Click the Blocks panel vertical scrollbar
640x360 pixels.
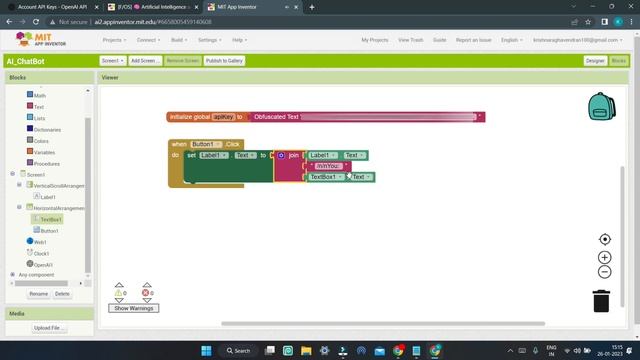pyautogui.click(x=88, y=195)
